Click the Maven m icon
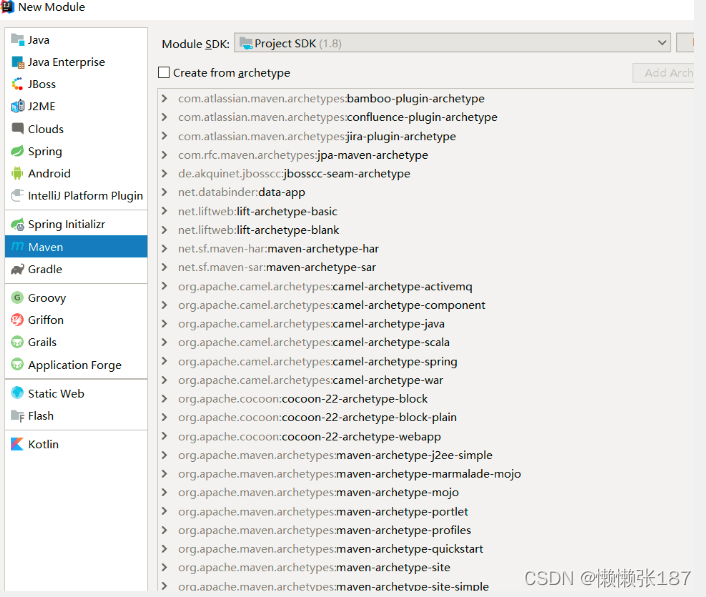 tap(18, 247)
